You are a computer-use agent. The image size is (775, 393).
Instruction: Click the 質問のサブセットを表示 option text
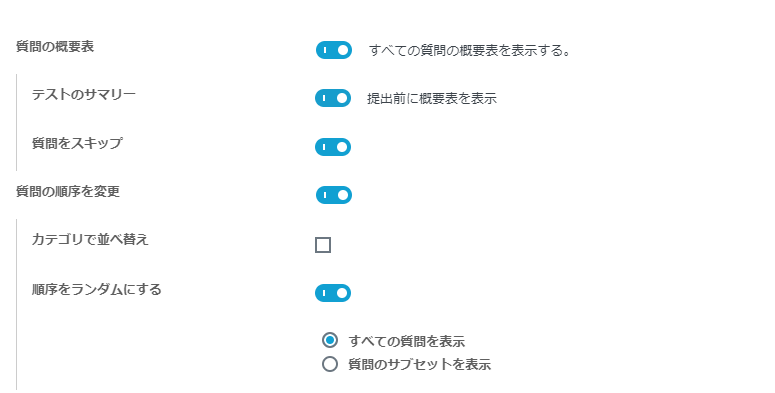(x=420, y=364)
